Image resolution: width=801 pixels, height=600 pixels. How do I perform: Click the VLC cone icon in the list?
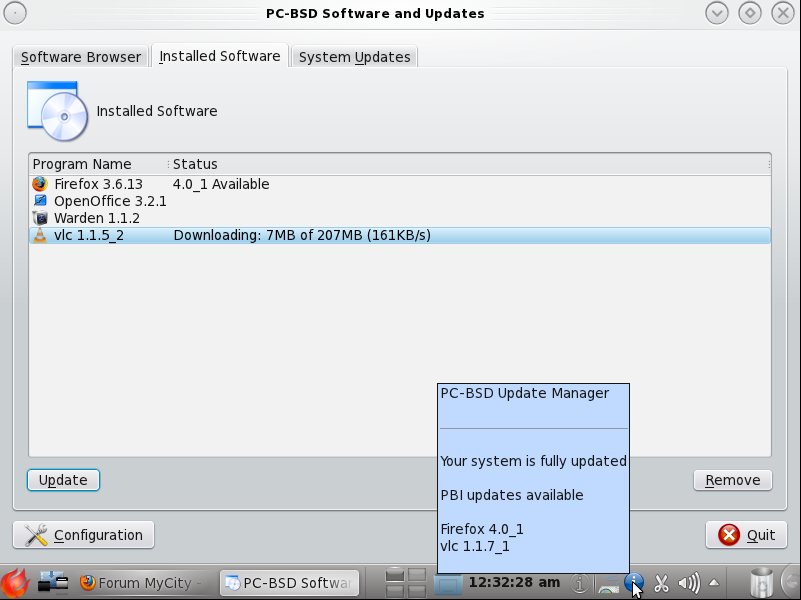pyautogui.click(x=40, y=235)
